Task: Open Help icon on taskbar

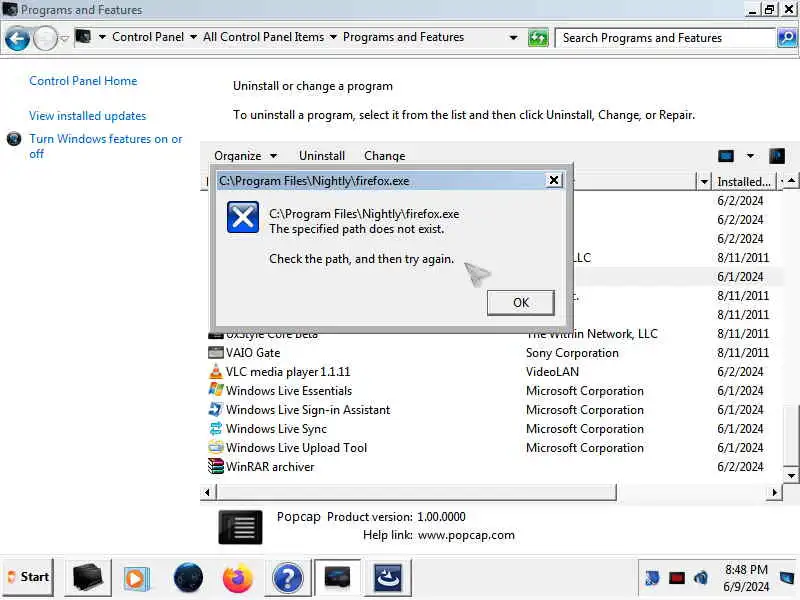Action: coord(288,579)
